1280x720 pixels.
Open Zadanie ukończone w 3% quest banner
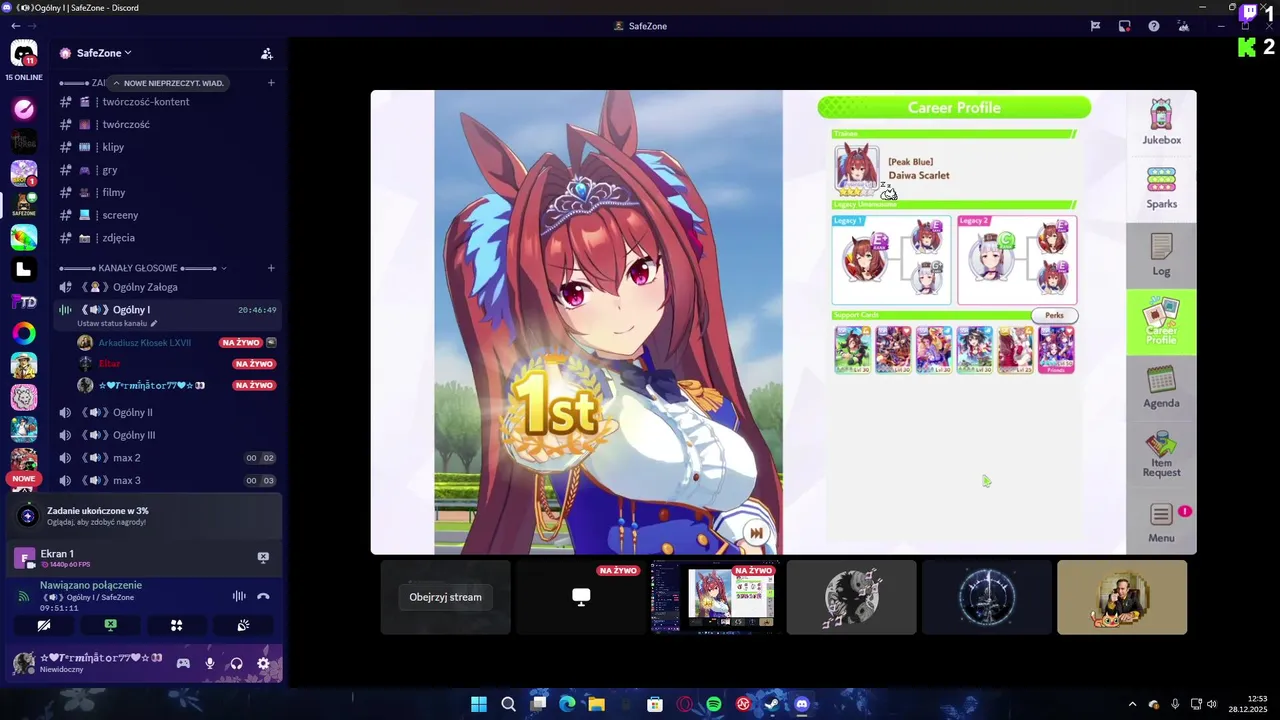[146, 516]
